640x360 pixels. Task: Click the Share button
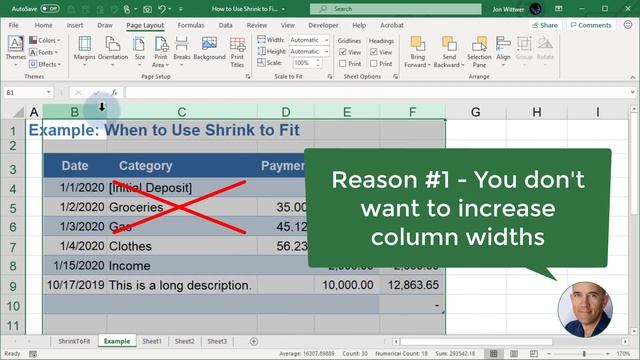544,25
